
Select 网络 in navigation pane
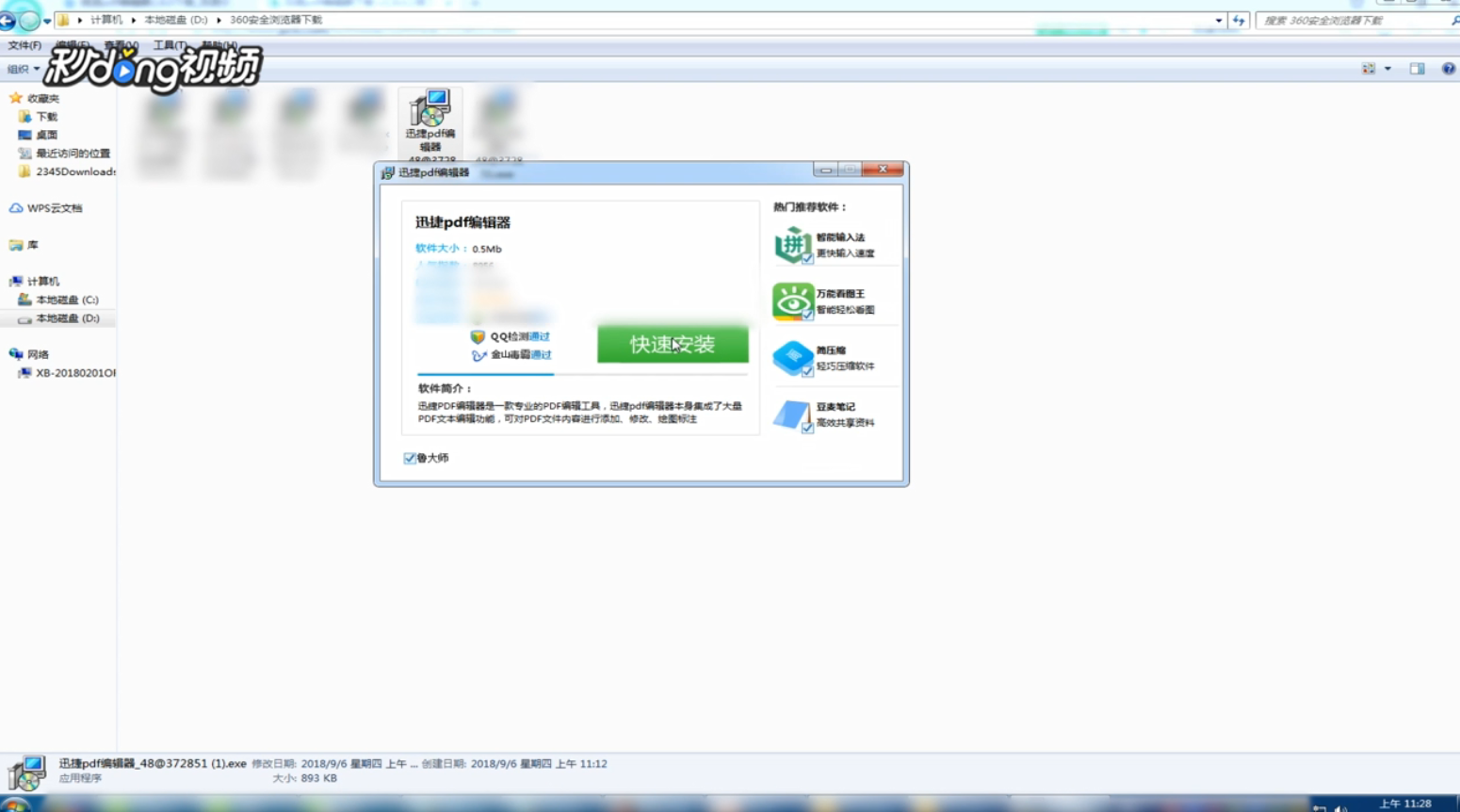(x=38, y=354)
